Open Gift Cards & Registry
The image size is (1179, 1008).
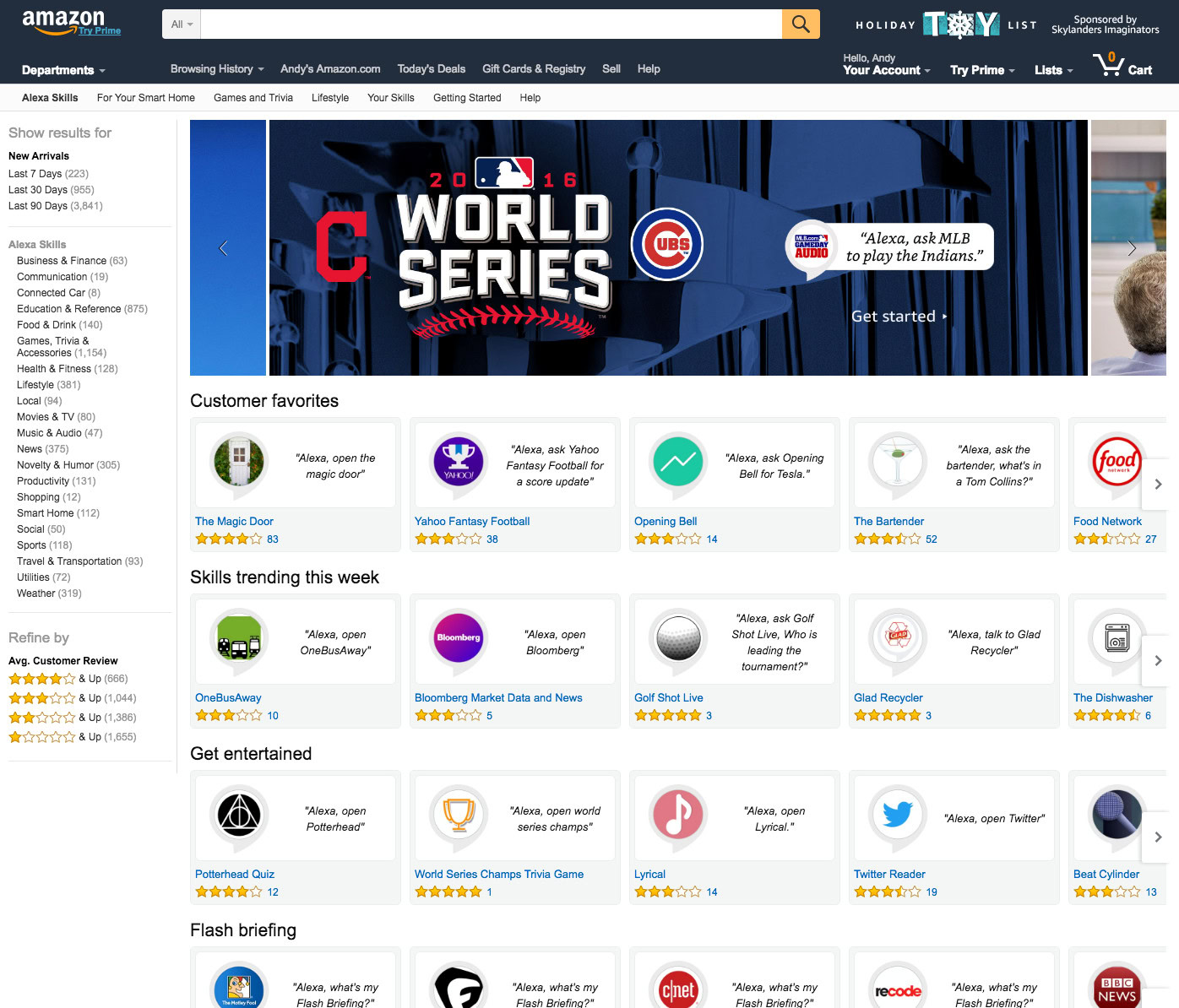534,69
